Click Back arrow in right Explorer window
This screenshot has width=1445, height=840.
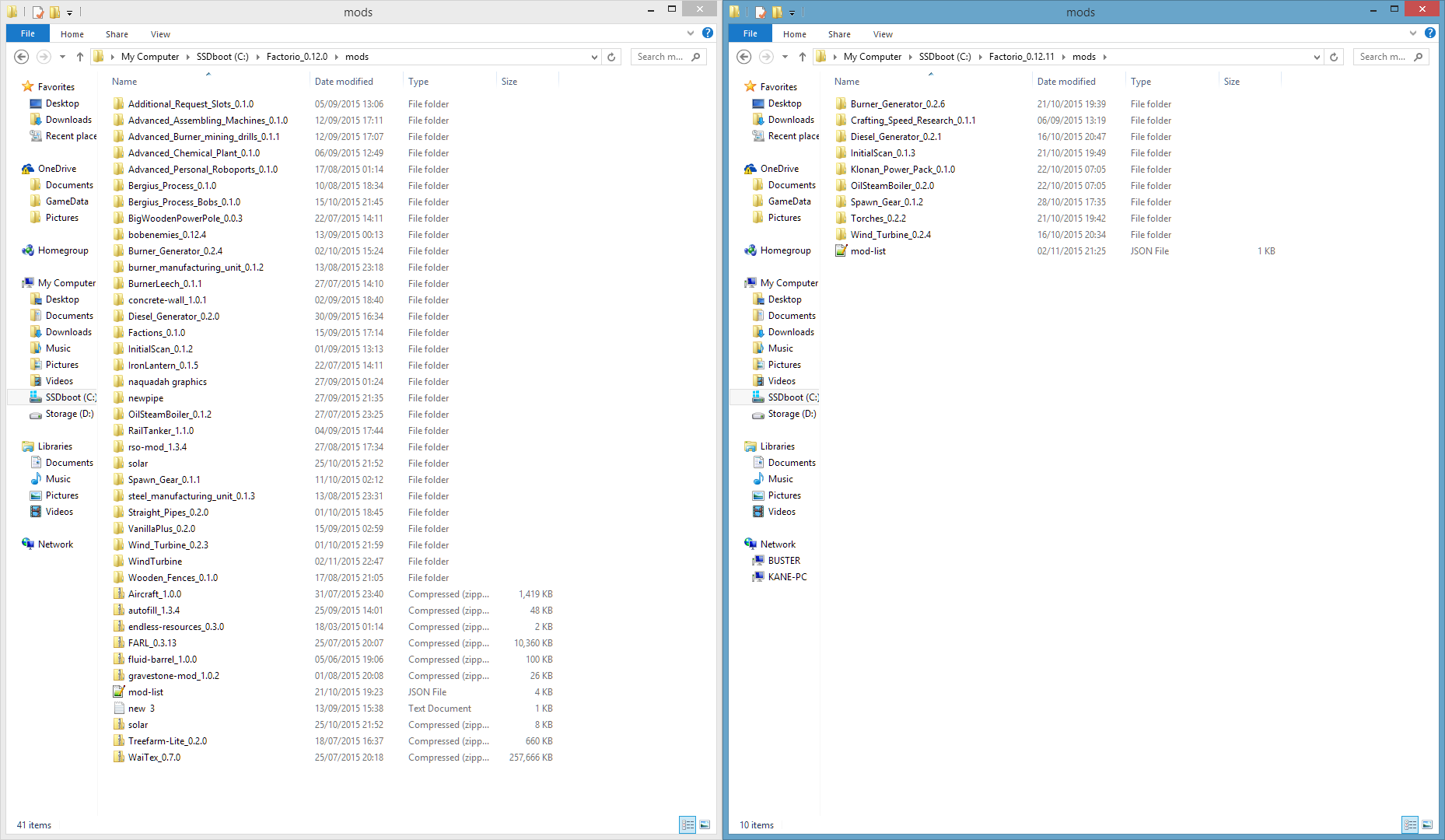[x=744, y=57]
